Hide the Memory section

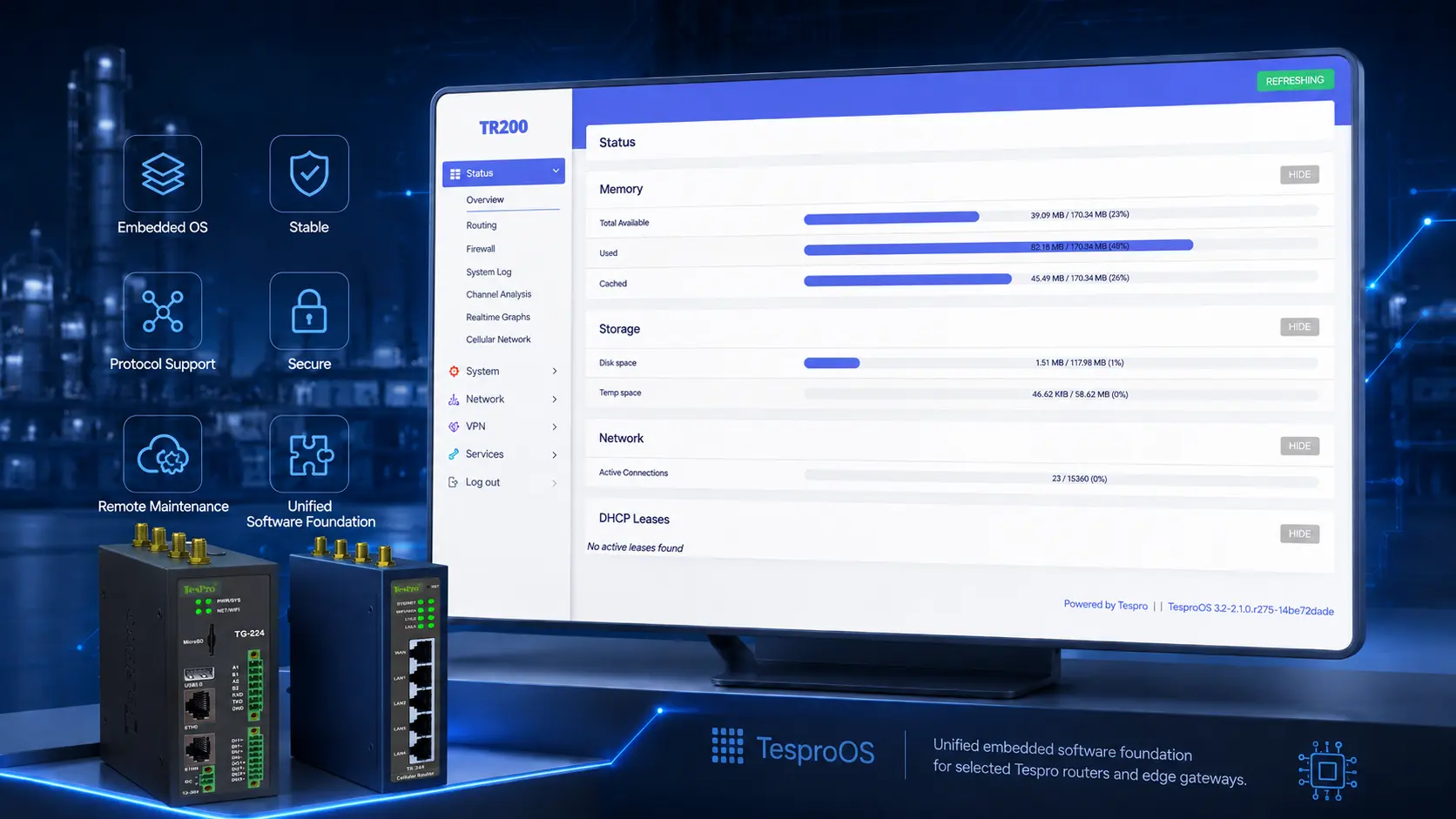1299,175
